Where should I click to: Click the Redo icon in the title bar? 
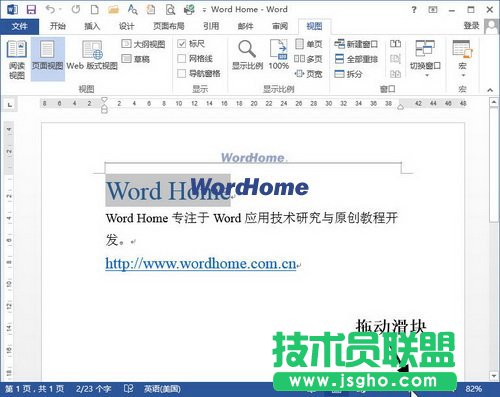pyautogui.click(x=76, y=9)
